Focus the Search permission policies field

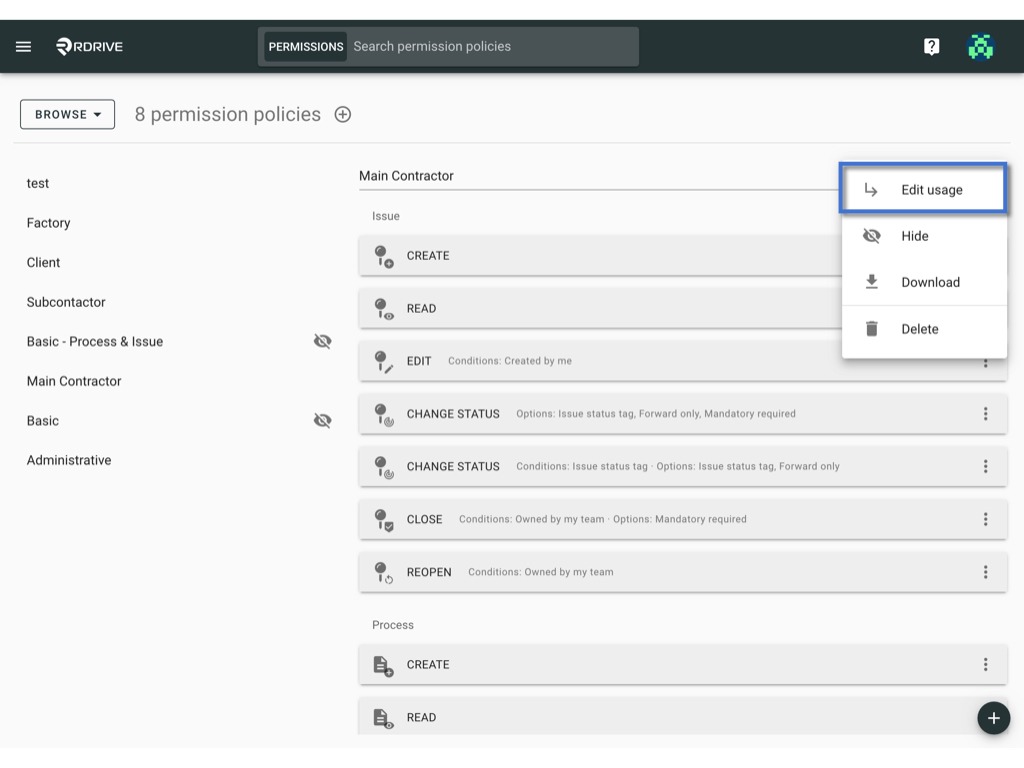(493, 46)
